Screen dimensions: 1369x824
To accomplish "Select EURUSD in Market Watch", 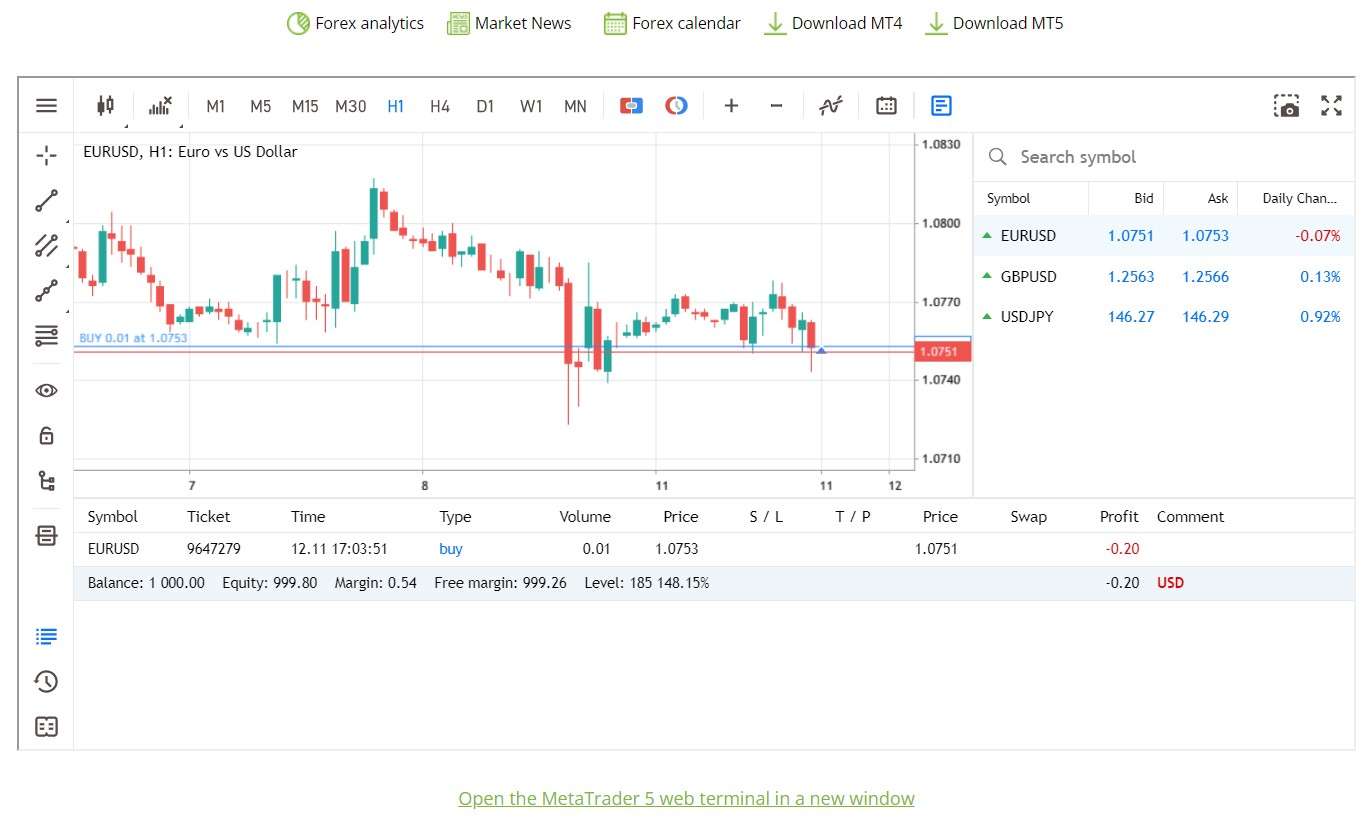I will click(x=1164, y=236).
